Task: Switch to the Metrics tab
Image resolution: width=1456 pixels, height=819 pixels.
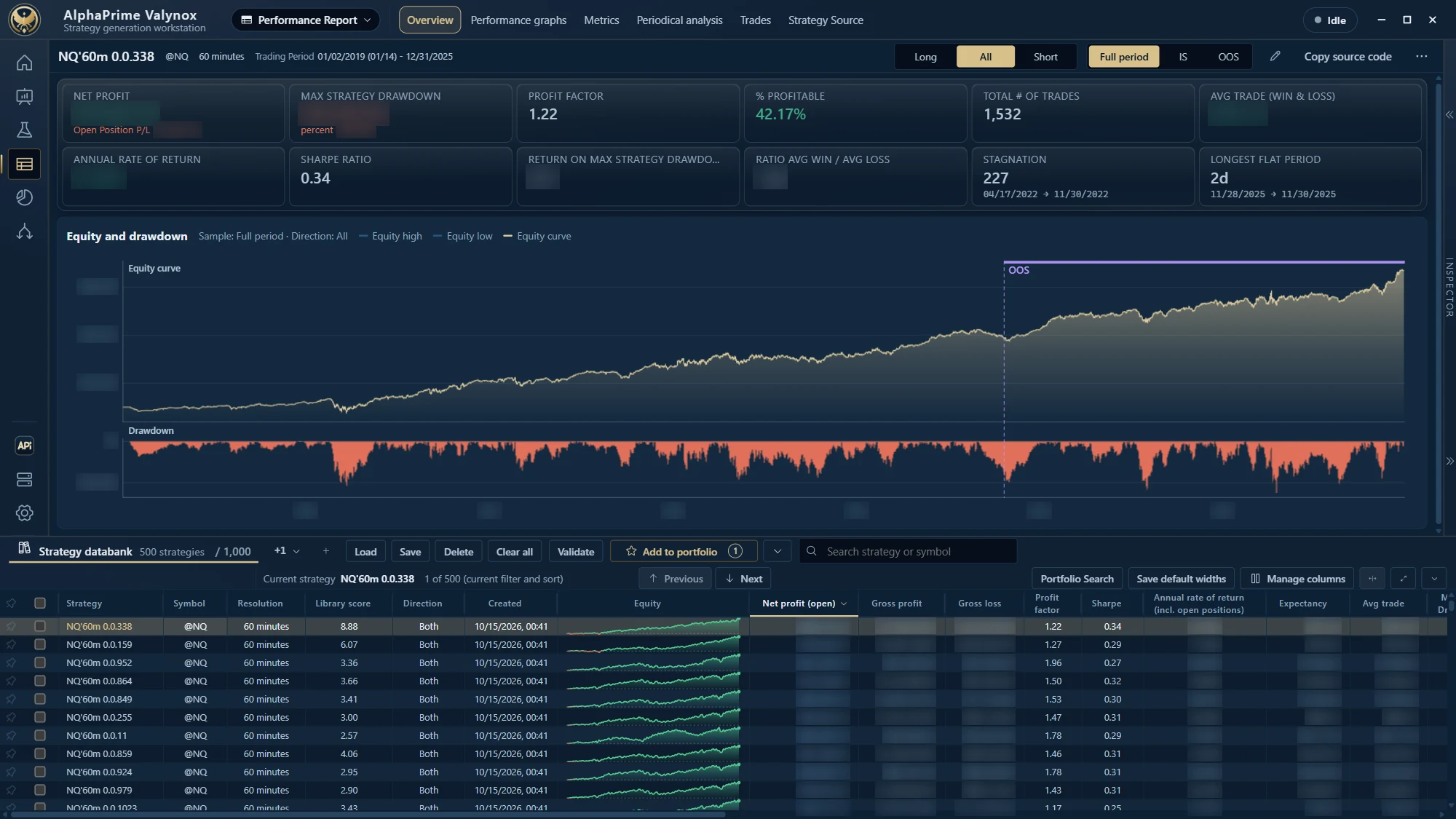Action: click(x=601, y=20)
